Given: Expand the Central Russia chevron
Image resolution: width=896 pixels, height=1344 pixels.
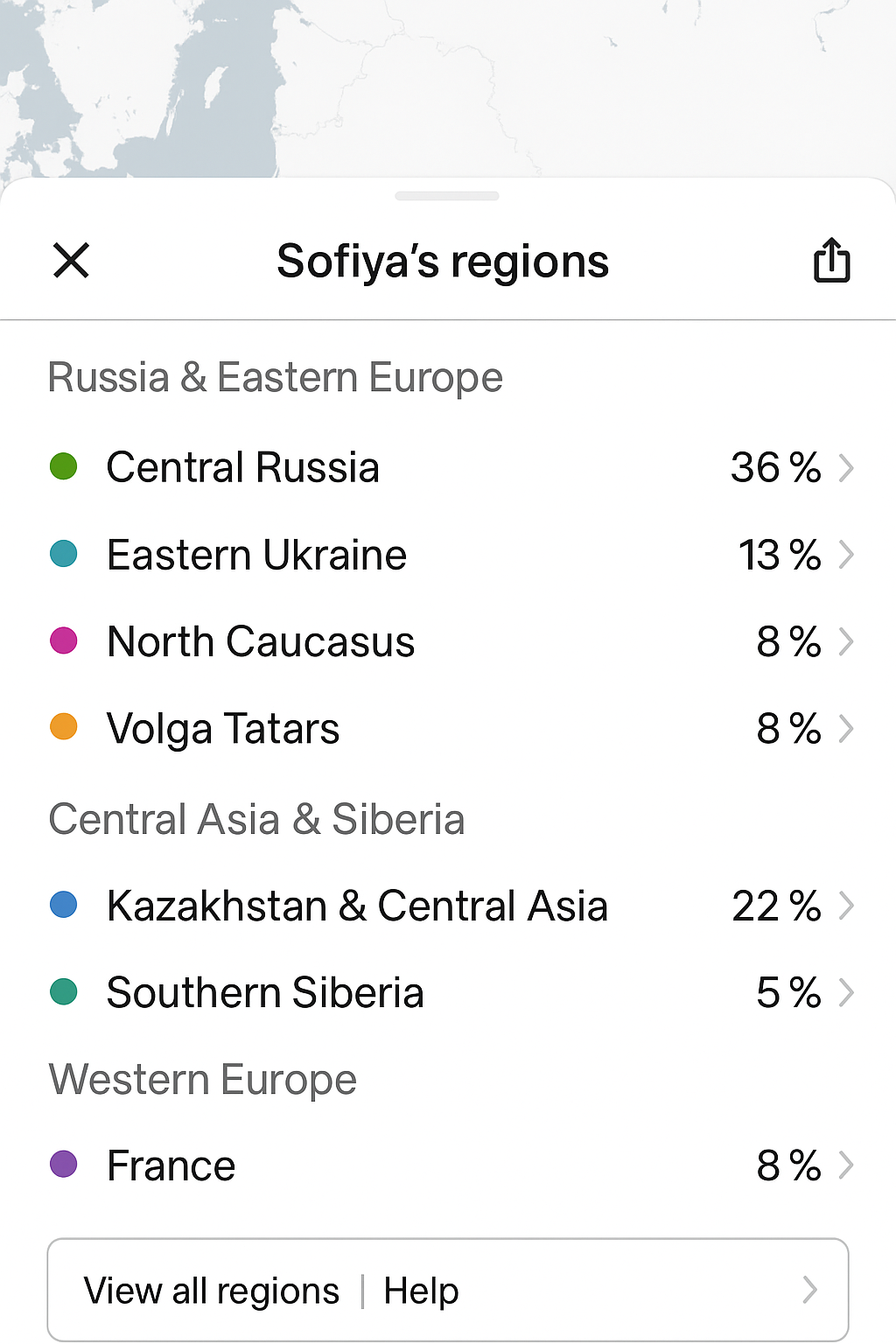Looking at the screenshot, I should coord(845,468).
